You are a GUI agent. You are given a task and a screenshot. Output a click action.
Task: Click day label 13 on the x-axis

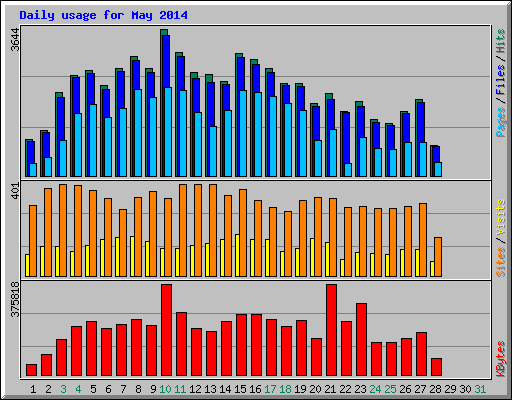(x=210, y=389)
